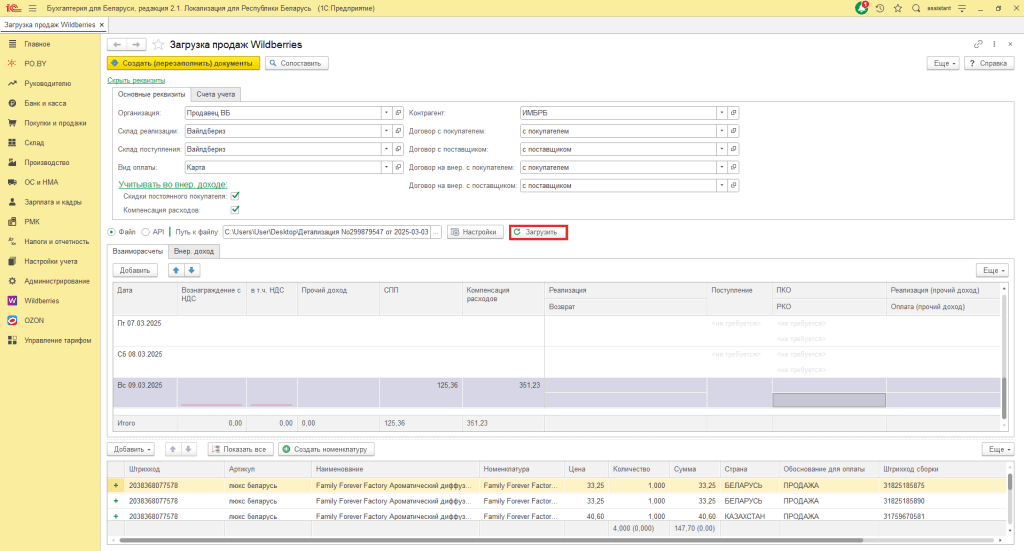Move row up with blue arrow

176,270
